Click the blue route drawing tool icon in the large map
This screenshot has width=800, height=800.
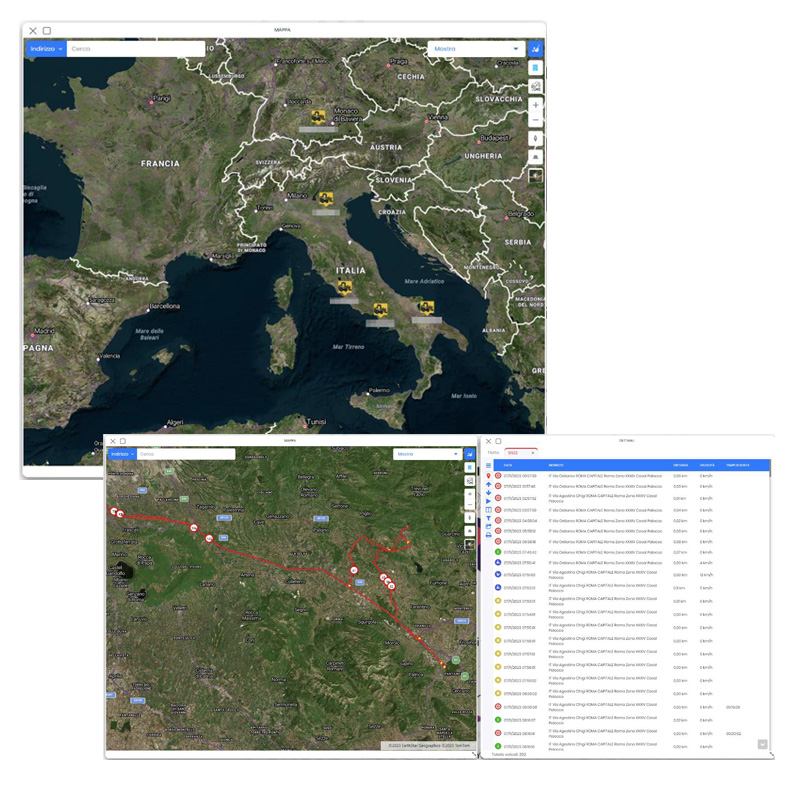pyautogui.click(x=536, y=48)
